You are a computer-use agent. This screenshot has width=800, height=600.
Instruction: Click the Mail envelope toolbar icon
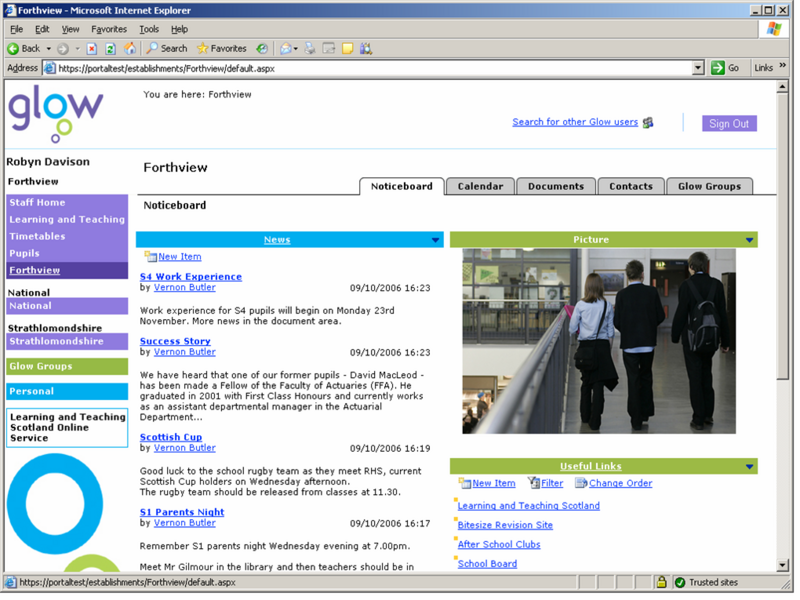coord(286,49)
